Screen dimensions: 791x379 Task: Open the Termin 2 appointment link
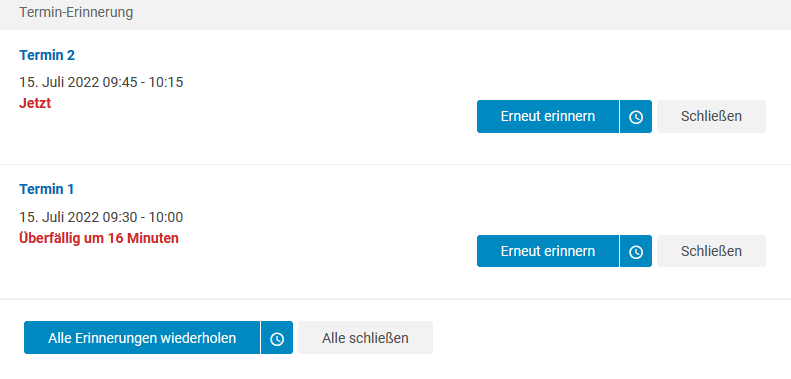coord(47,55)
